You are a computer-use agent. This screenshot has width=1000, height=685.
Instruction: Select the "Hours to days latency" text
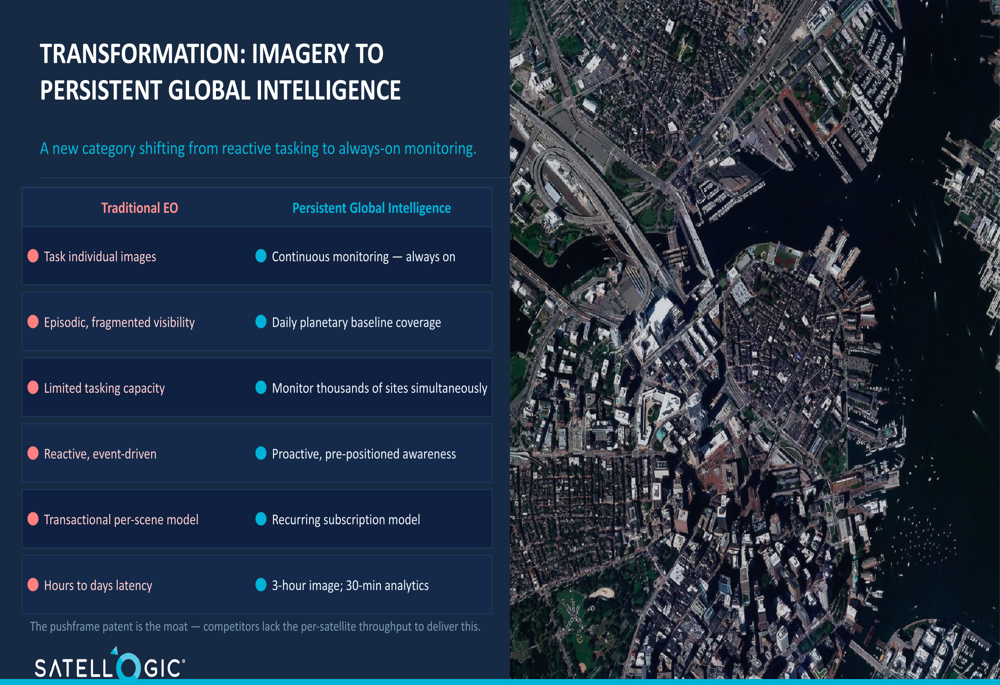(x=98, y=585)
